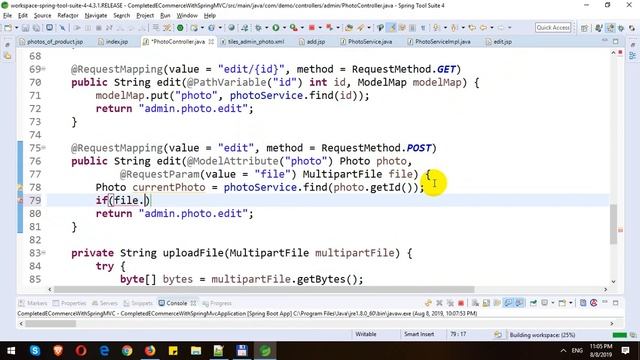
Task: Toggle Show Whitespace Characters icon
Action: pos(423,28)
